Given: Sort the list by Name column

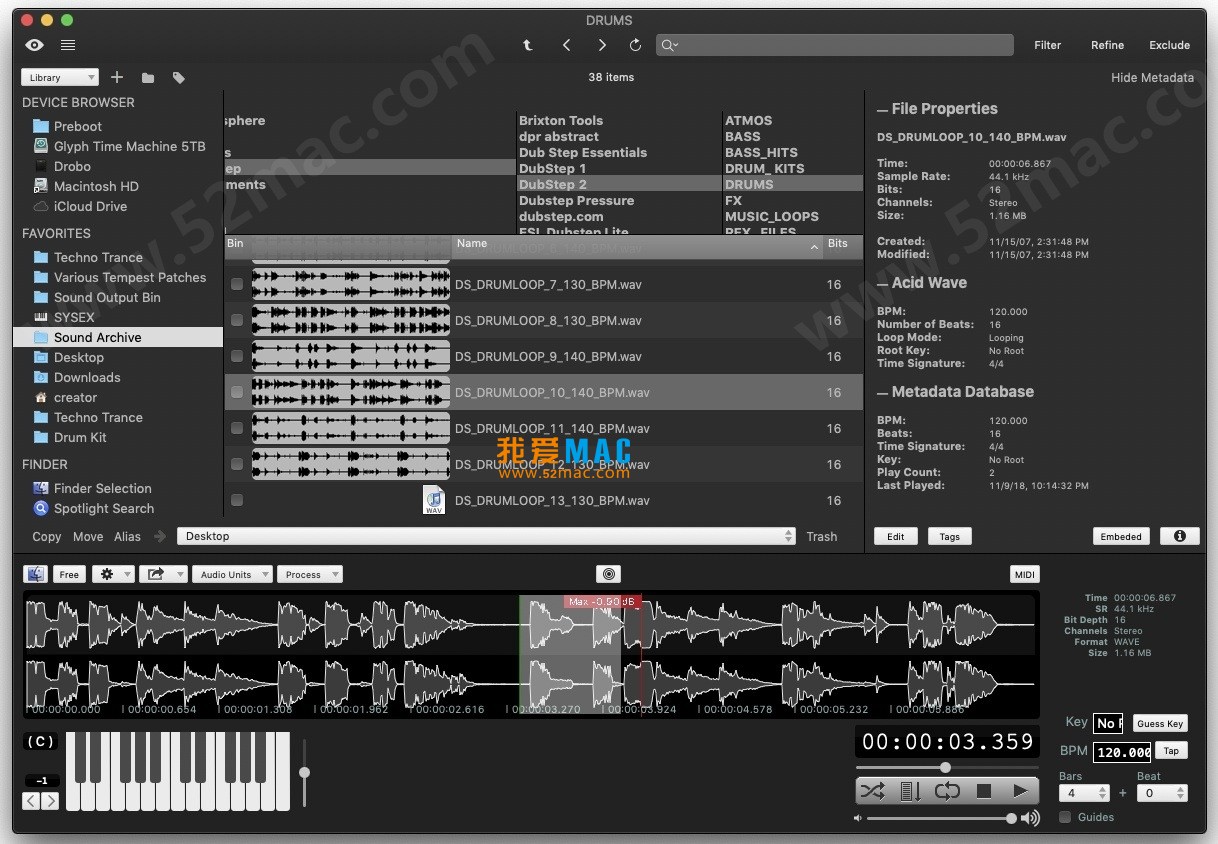Looking at the screenshot, I should 638,244.
